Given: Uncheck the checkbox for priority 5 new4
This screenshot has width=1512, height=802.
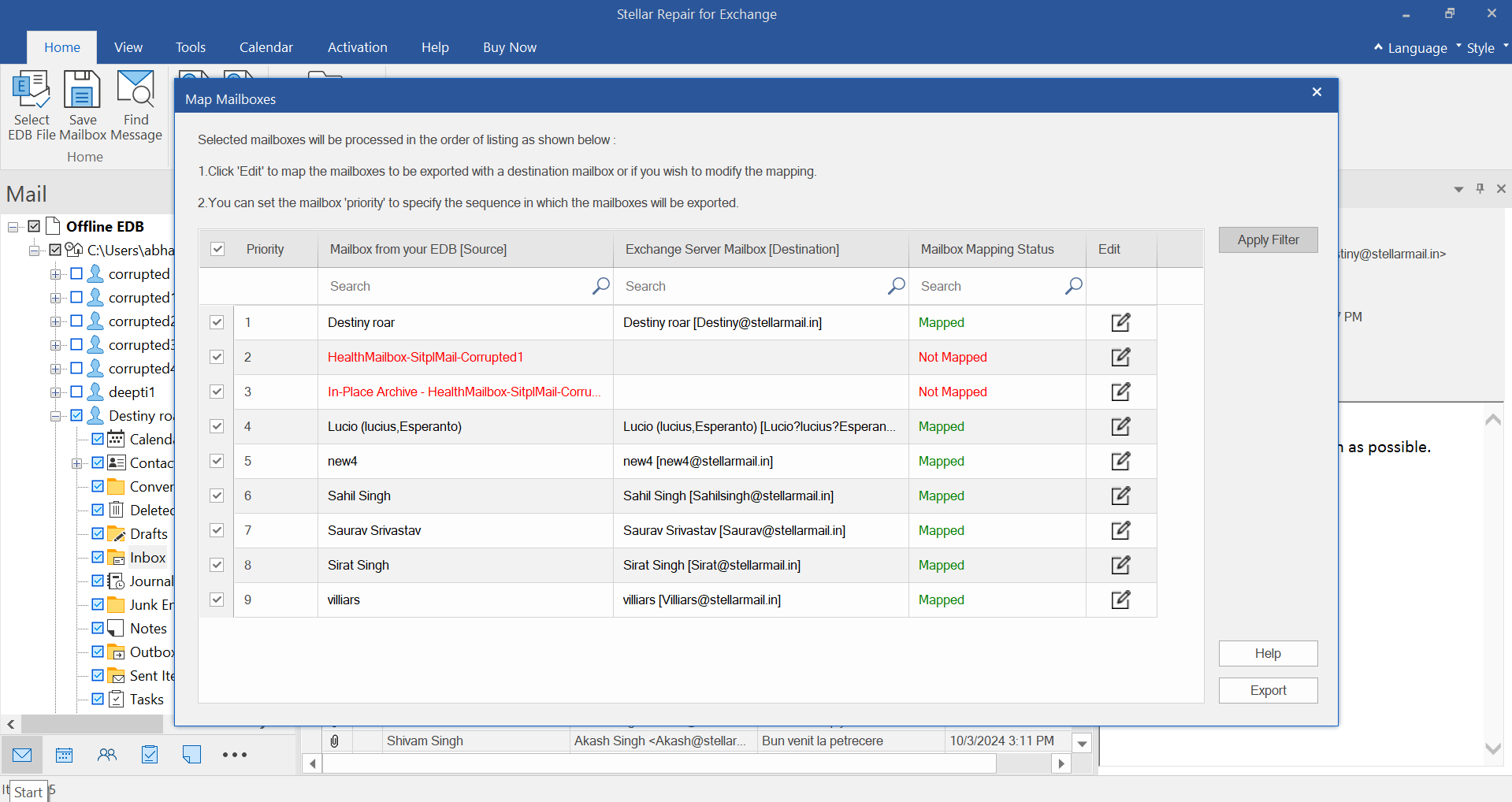Looking at the screenshot, I should 217,461.
